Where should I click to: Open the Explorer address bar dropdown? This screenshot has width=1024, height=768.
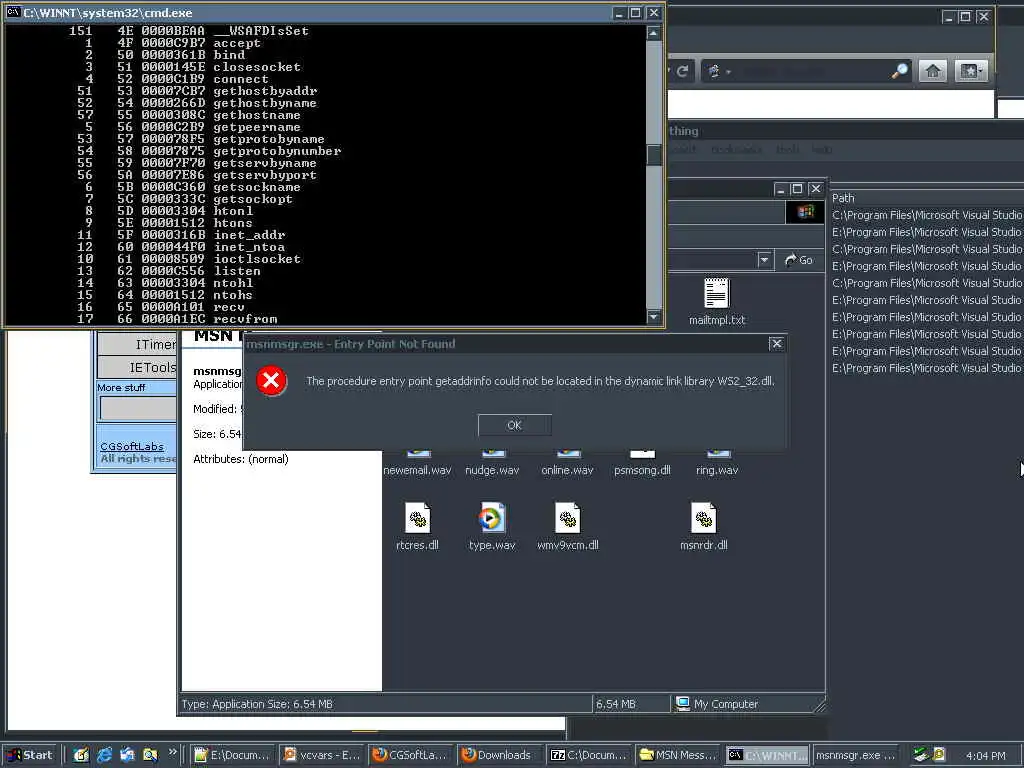(x=764, y=260)
